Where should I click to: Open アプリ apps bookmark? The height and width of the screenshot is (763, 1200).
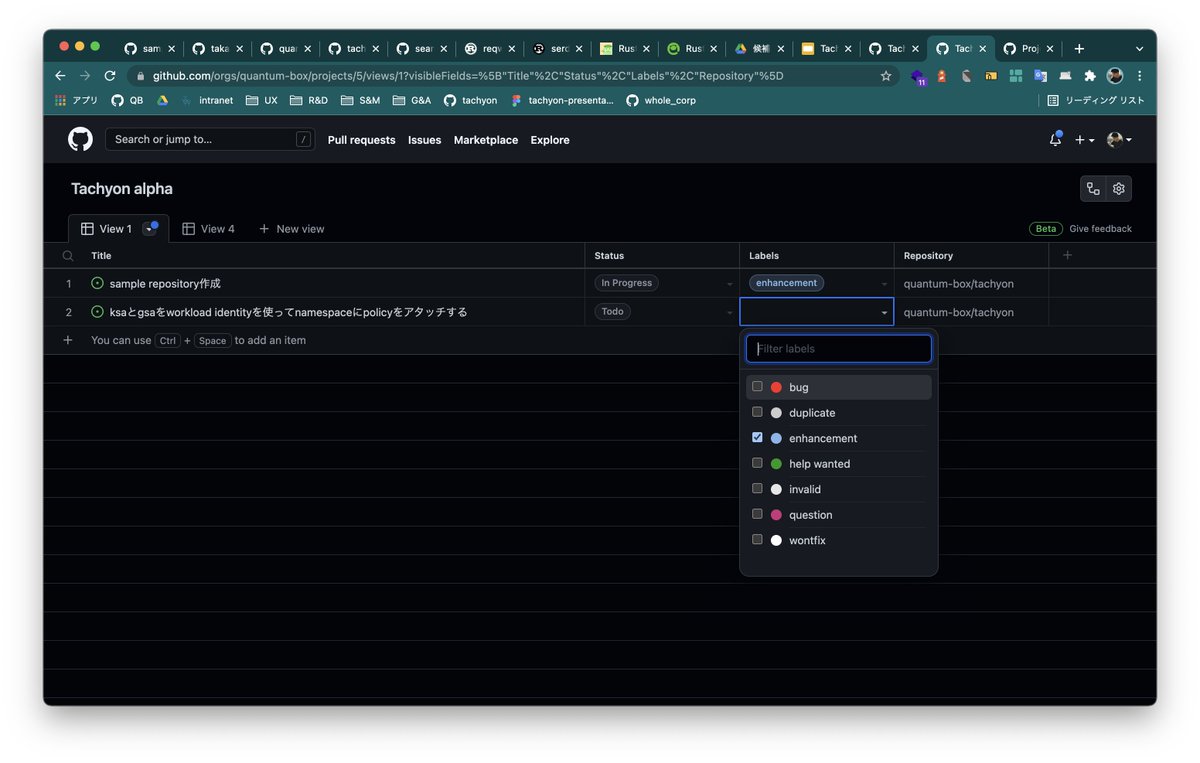77,100
